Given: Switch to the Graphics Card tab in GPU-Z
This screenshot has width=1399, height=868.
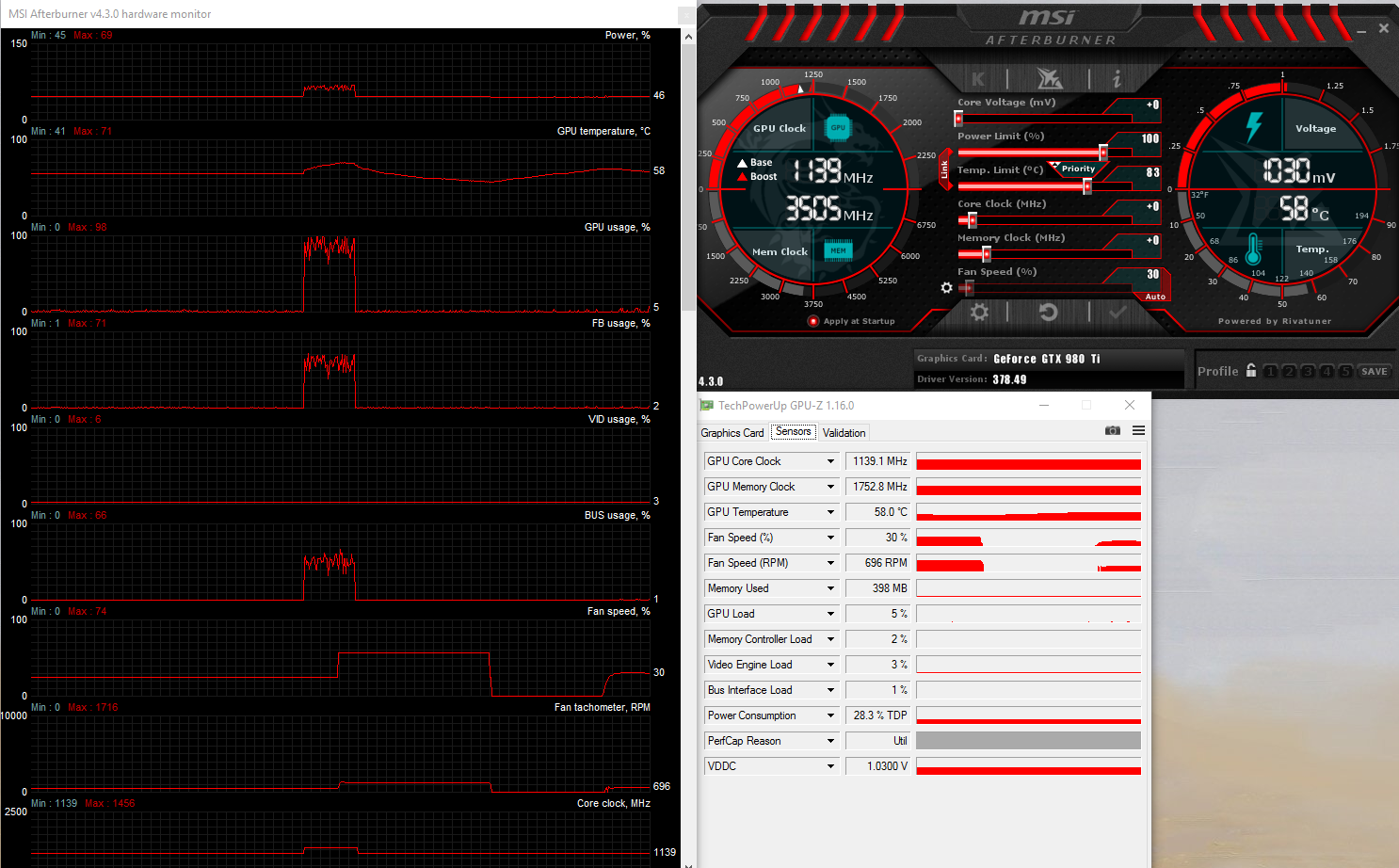Looking at the screenshot, I should [732, 433].
